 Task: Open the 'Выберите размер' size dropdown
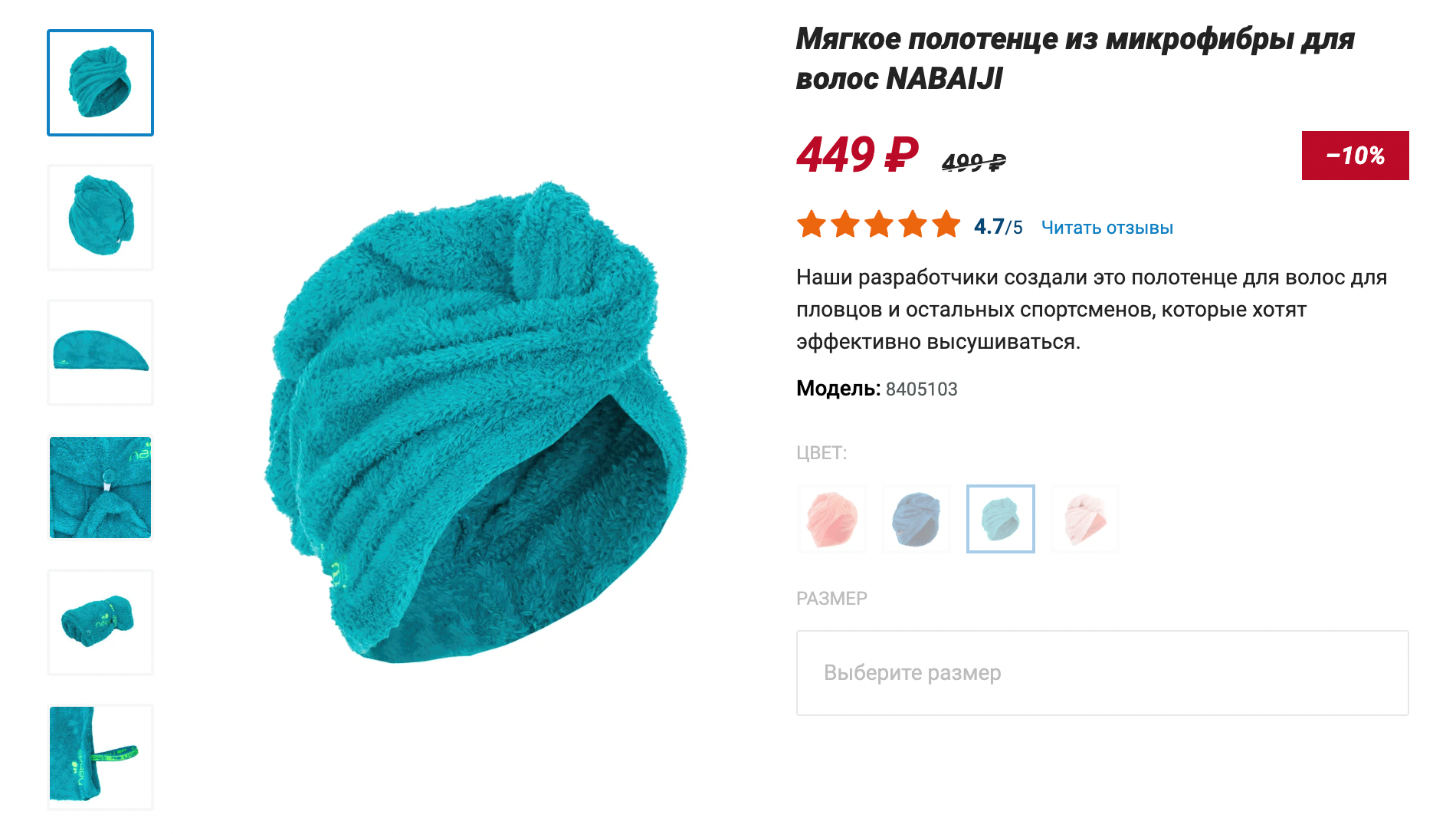coord(1103,673)
